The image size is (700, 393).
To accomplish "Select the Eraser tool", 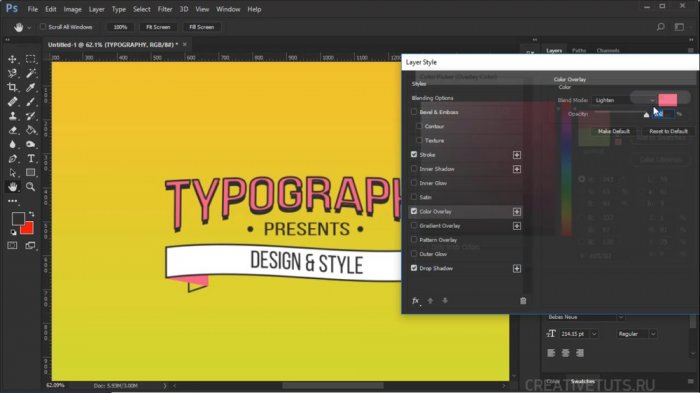I will [12, 130].
